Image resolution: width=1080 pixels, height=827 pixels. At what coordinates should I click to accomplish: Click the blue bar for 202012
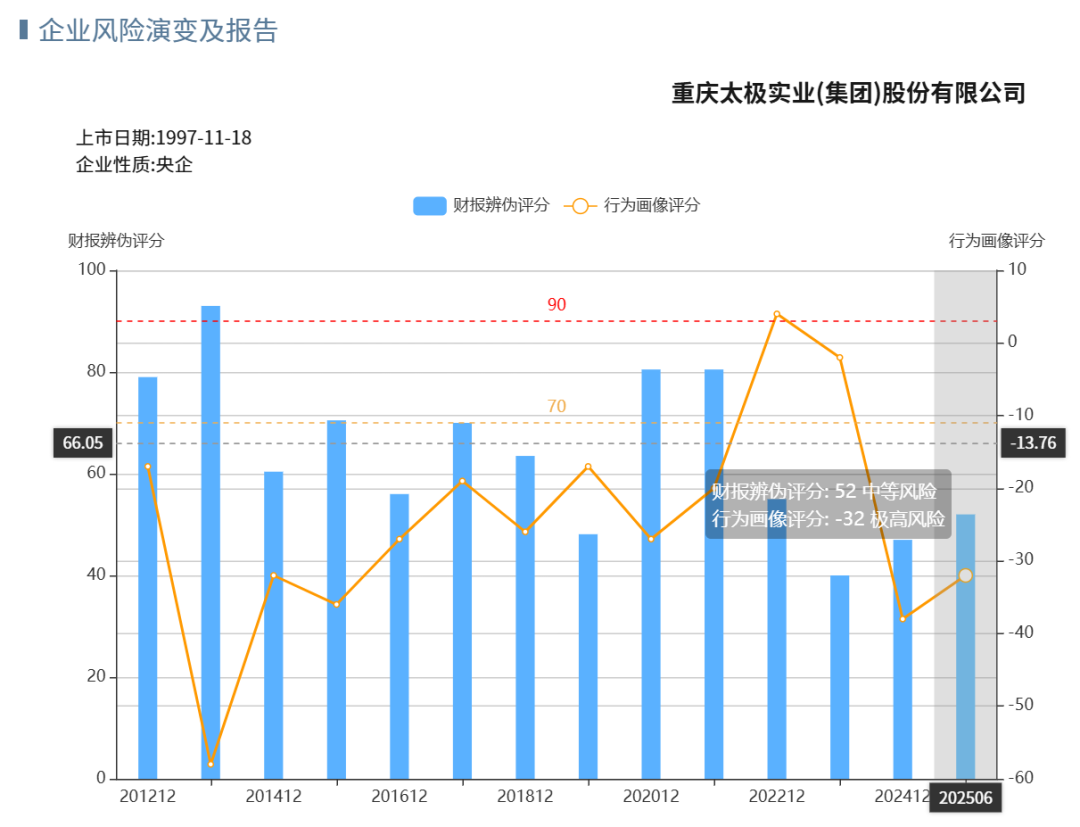(651, 574)
